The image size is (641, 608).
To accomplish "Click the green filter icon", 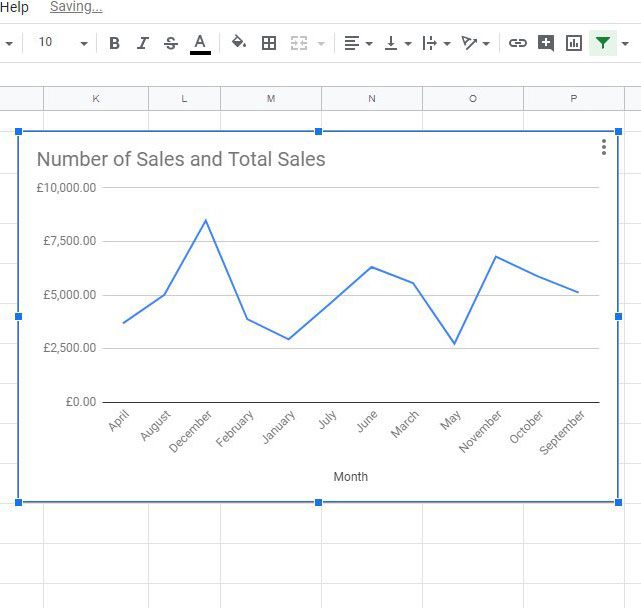I will coord(602,43).
